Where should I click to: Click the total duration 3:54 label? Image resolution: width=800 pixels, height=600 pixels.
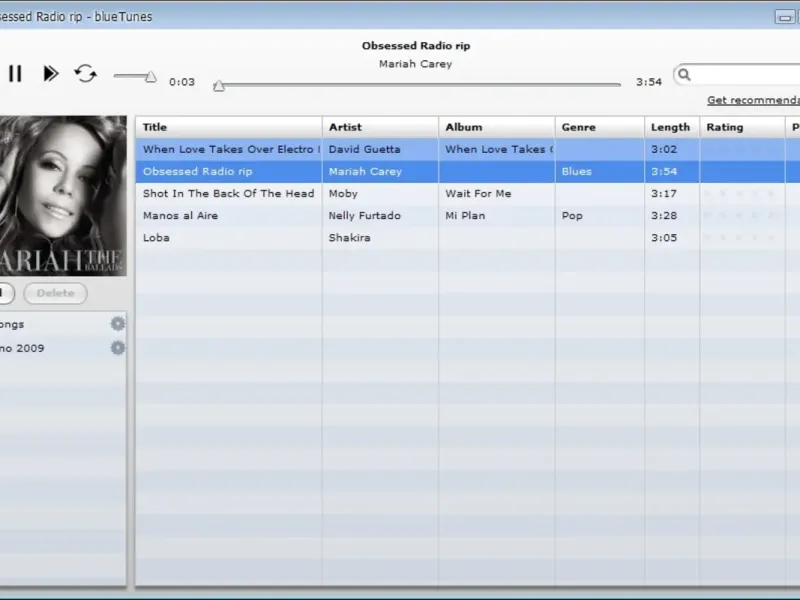[x=648, y=82]
